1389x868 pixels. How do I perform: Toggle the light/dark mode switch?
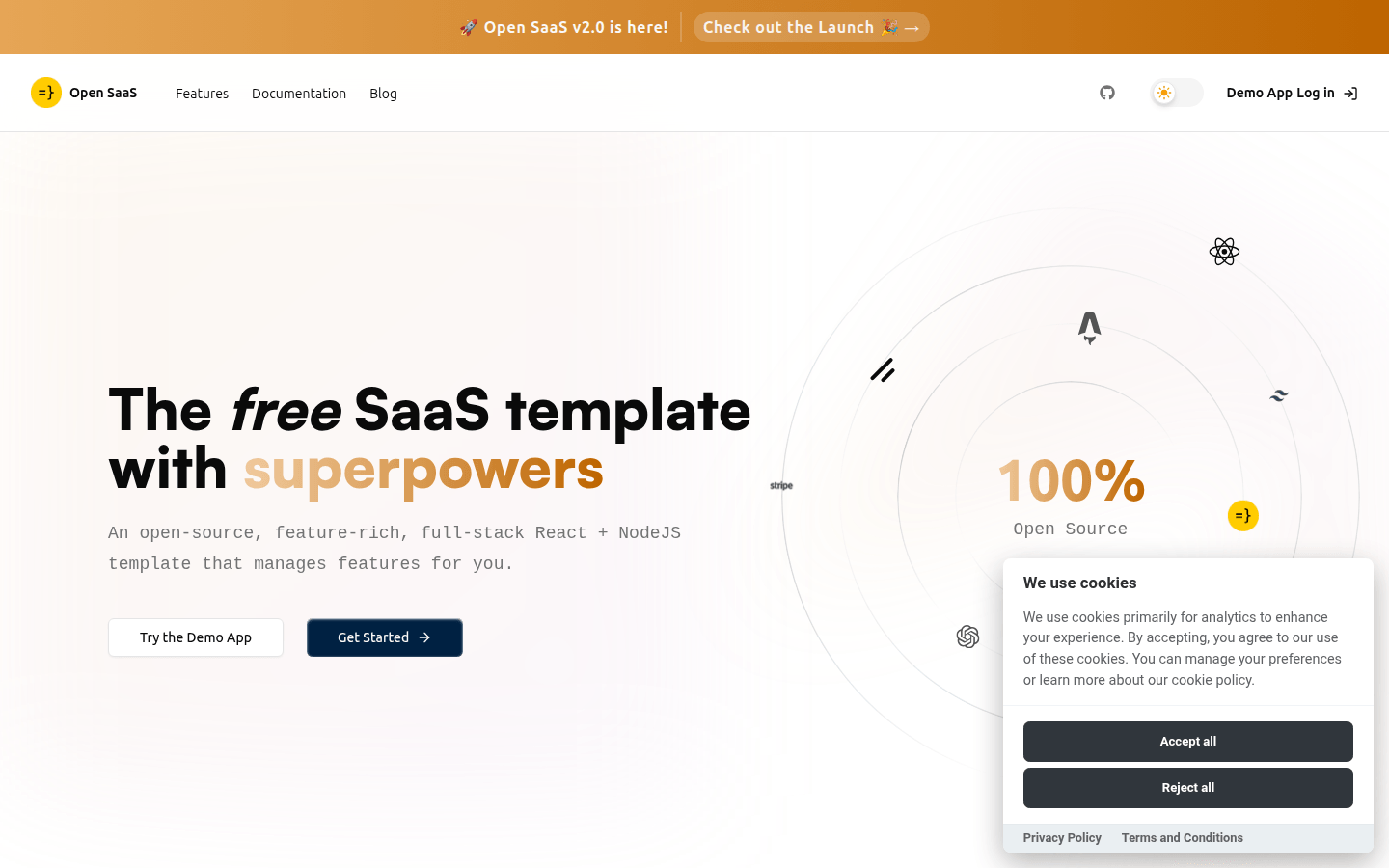click(1177, 93)
